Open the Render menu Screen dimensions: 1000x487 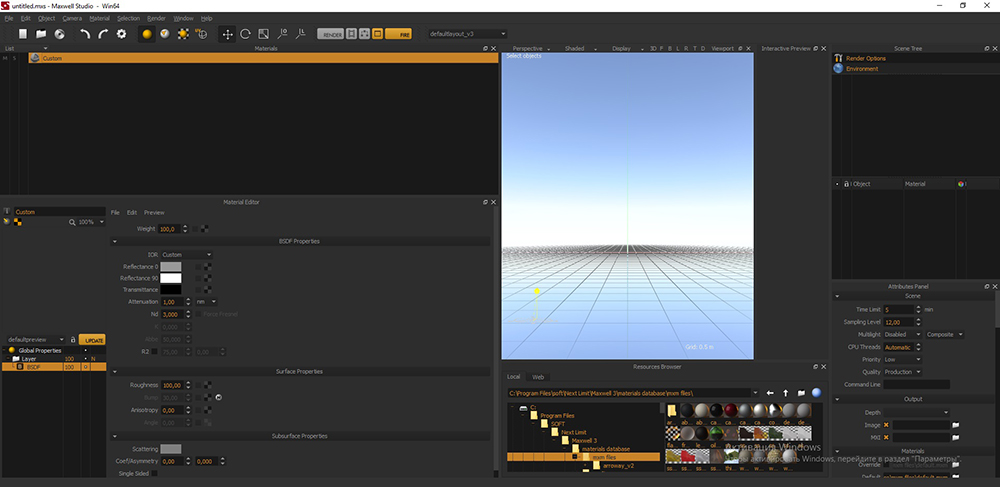[x=156, y=18]
